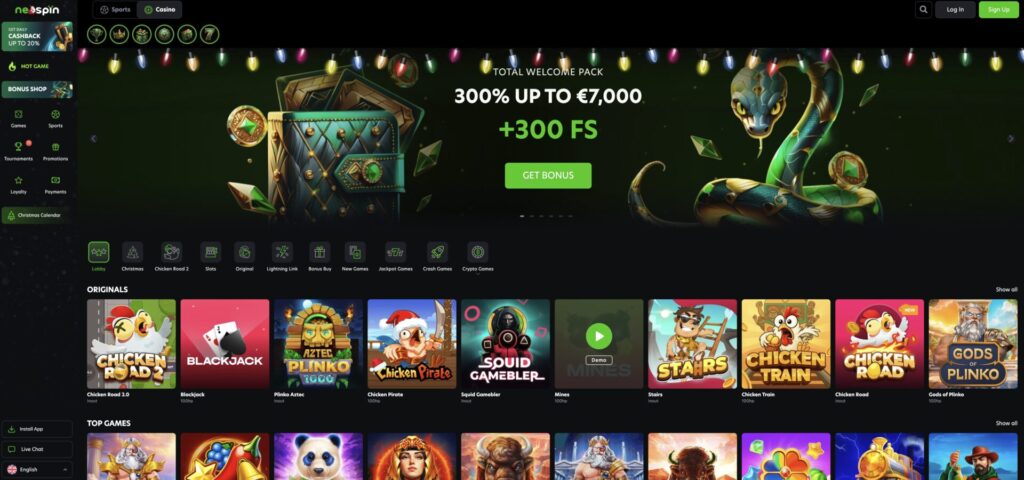Open the Crash Games rocket icon
The height and width of the screenshot is (480, 1024).
point(437,252)
